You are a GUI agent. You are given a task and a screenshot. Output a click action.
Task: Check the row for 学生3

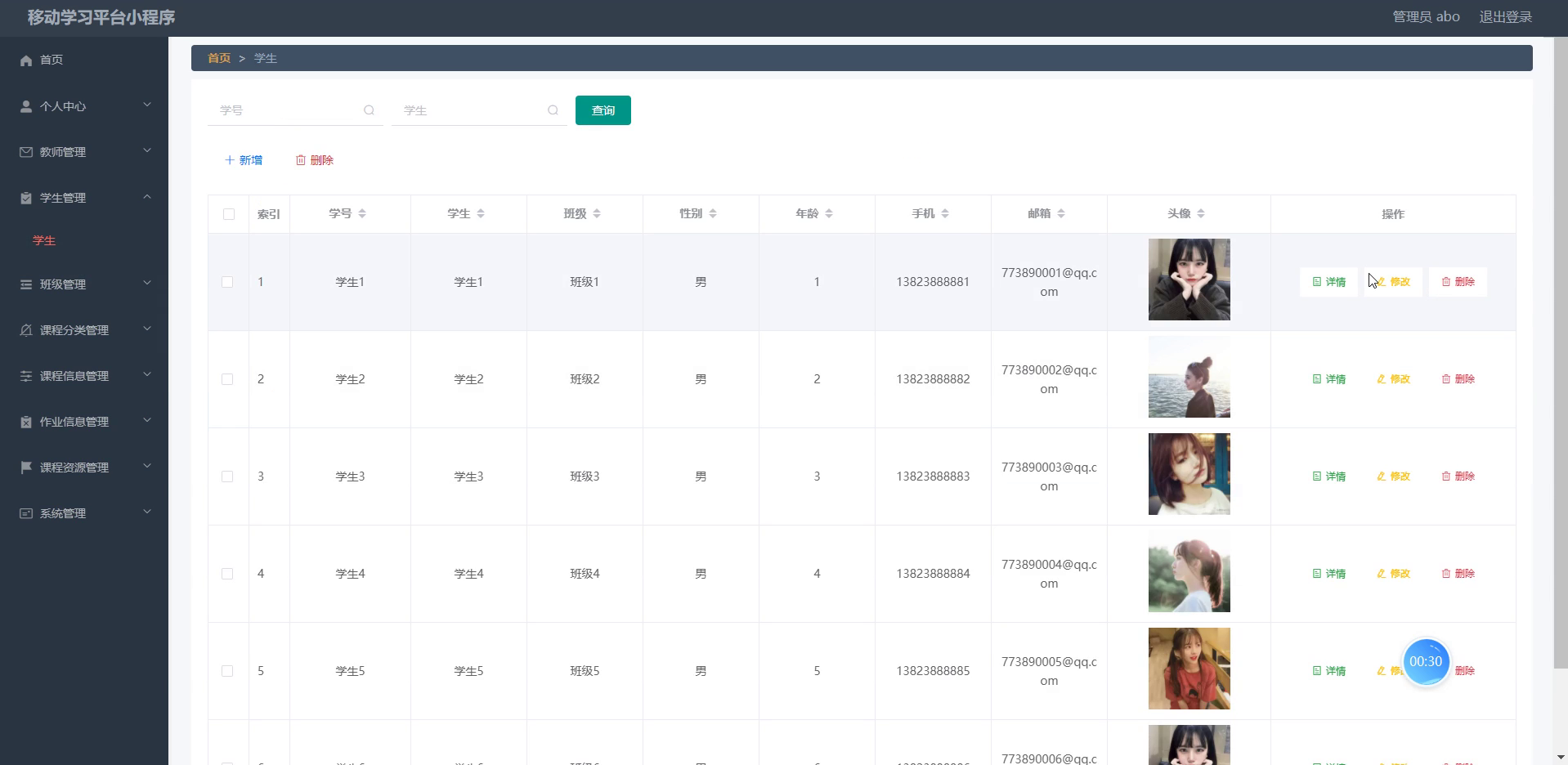[x=227, y=476]
